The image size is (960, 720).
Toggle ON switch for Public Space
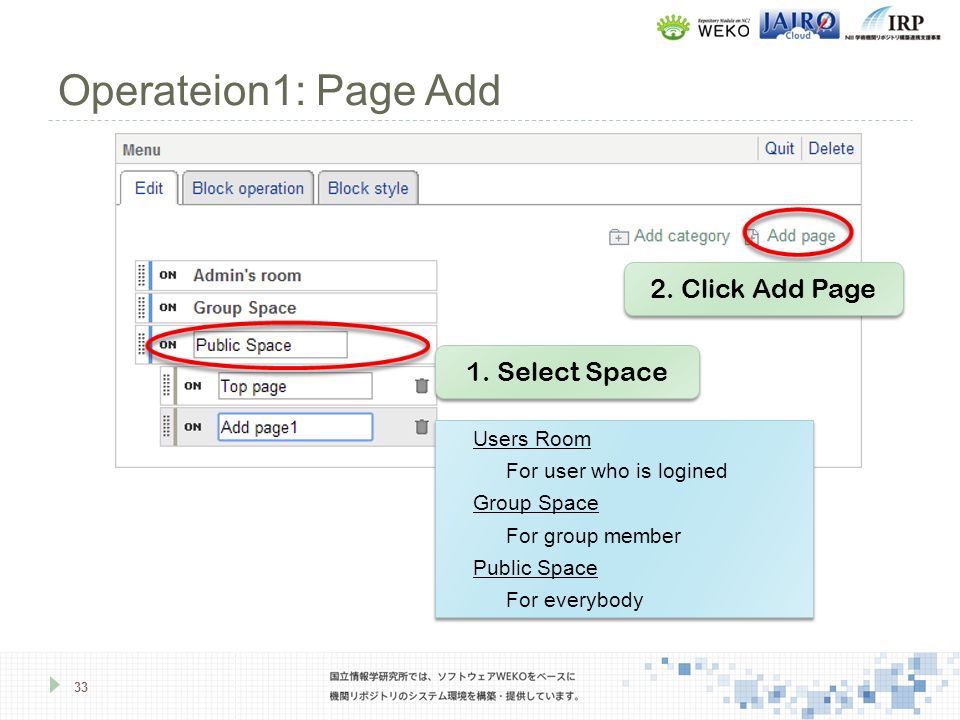[x=168, y=345]
